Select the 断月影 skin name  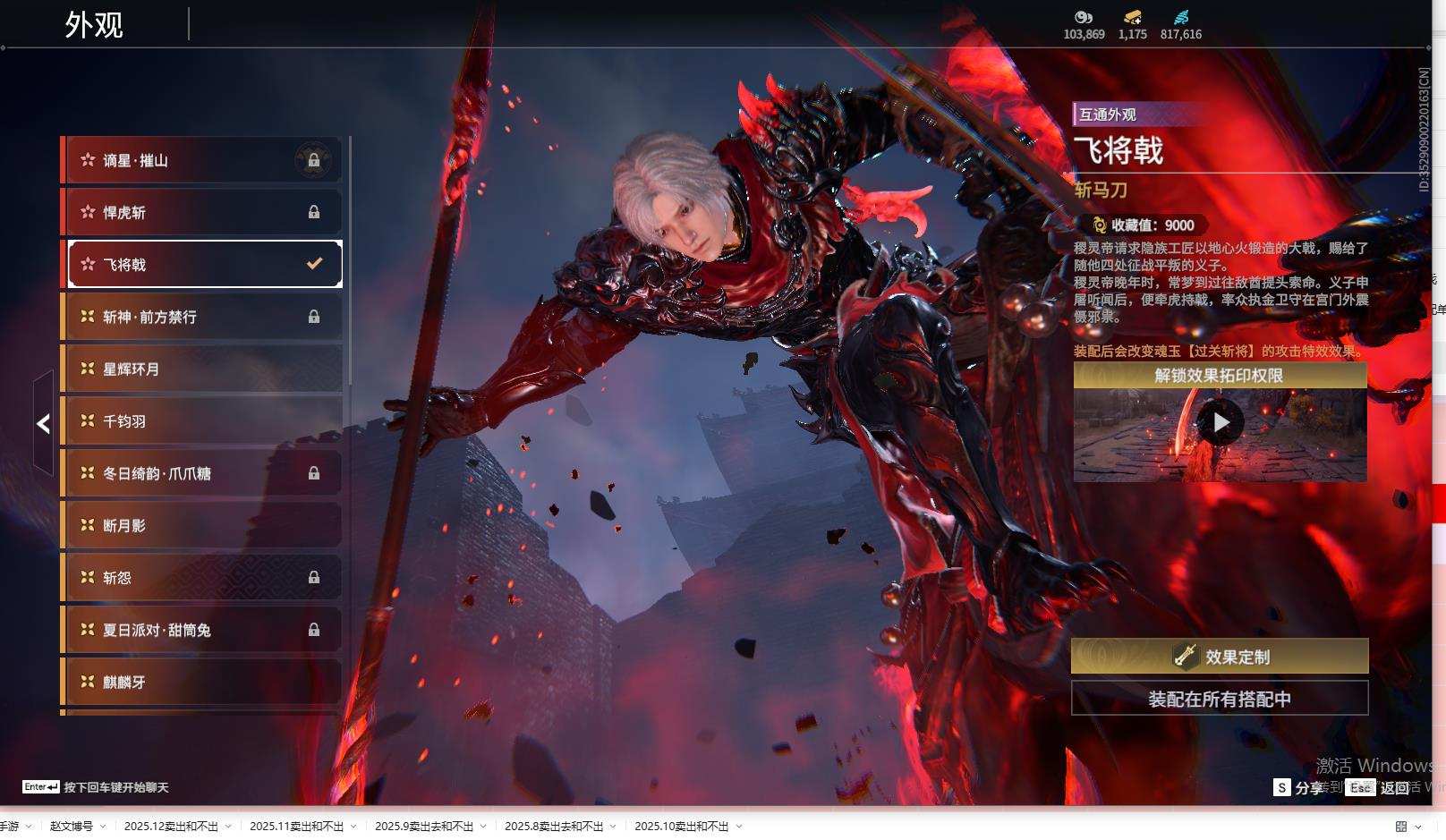click(124, 525)
